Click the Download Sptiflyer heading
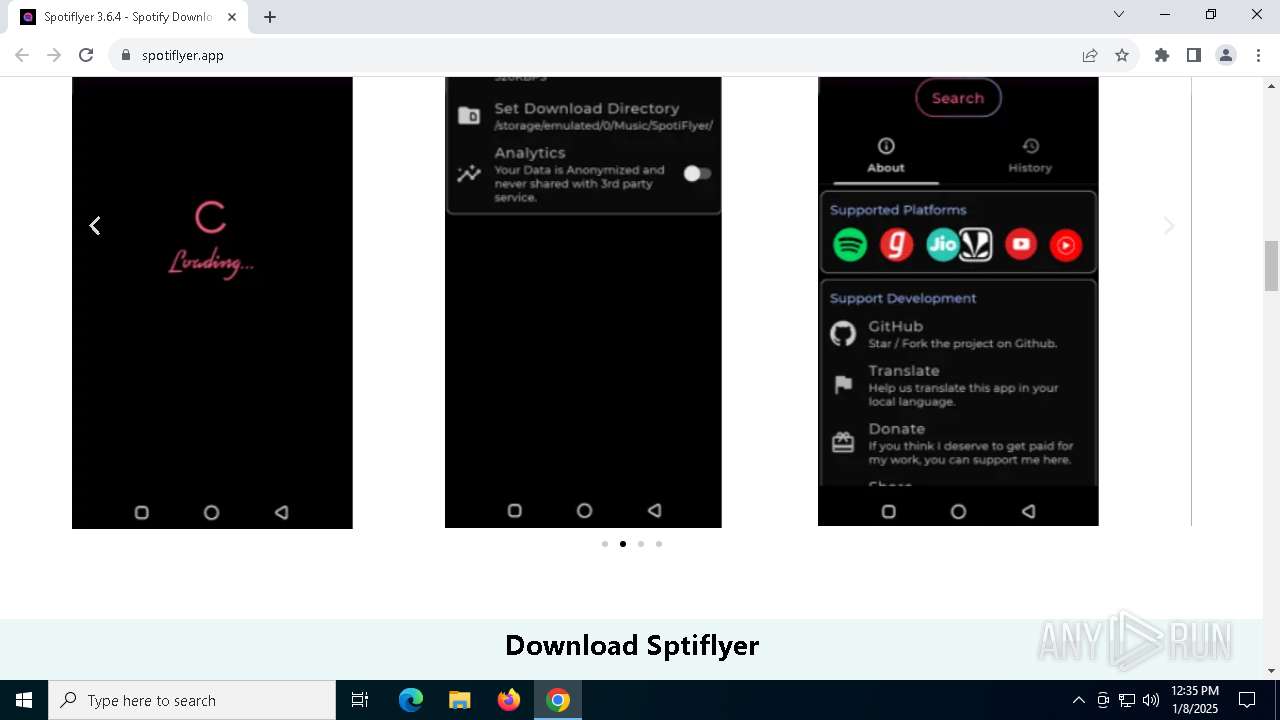Image resolution: width=1280 pixels, height=720 pixels. 632,645
